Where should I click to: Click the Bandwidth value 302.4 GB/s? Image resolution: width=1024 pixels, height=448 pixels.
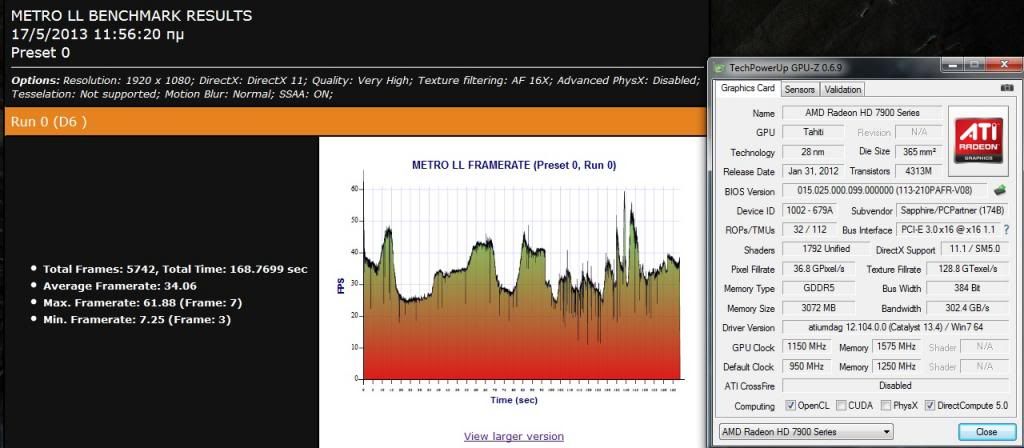[x=967, y=308]
